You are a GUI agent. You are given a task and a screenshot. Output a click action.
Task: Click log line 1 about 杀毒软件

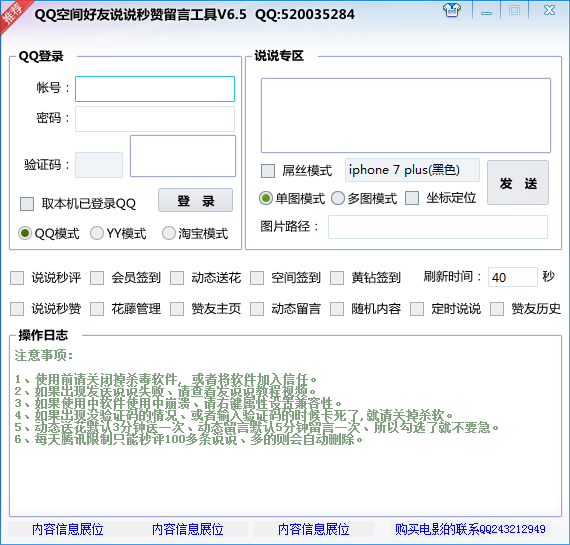pos(166,380)
